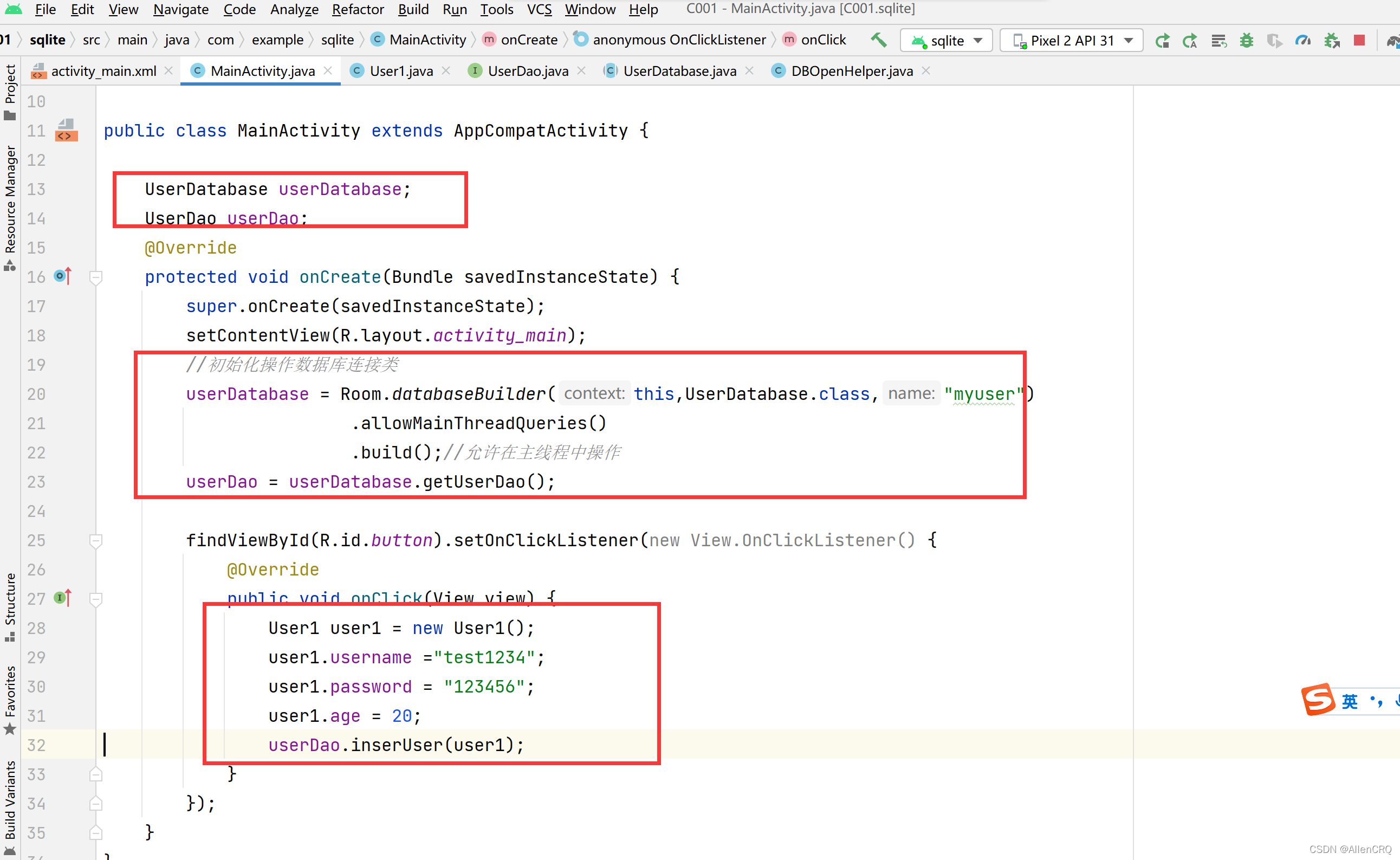The image size is (1400, 860).
Task: Switch to the User1.java tab
Action: [x=401, y=70]
